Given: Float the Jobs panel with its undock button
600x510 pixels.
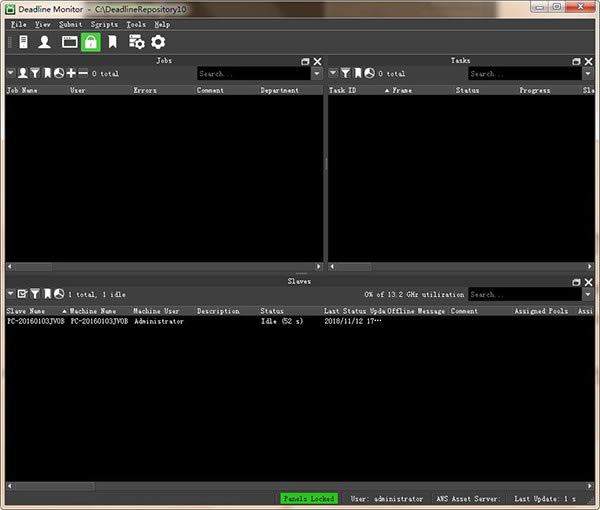Looking at the screenshot, I should point(306,61).
